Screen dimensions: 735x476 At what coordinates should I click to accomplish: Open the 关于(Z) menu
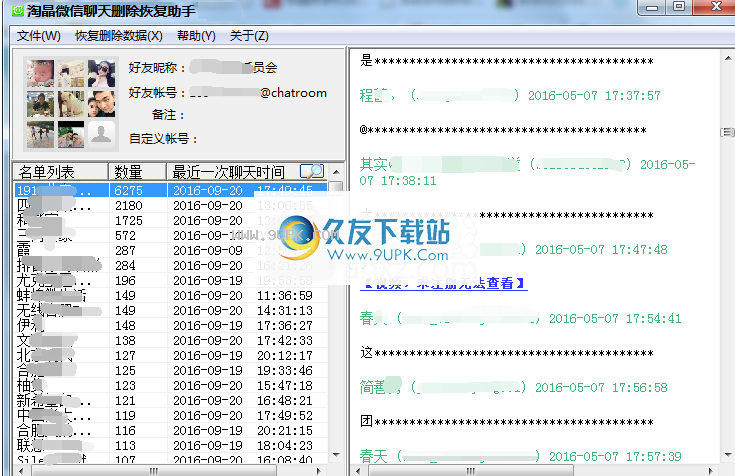coord(249,36)
